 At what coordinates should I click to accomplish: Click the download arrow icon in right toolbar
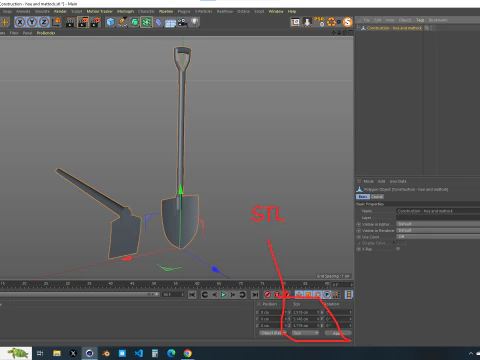(307, 22)
